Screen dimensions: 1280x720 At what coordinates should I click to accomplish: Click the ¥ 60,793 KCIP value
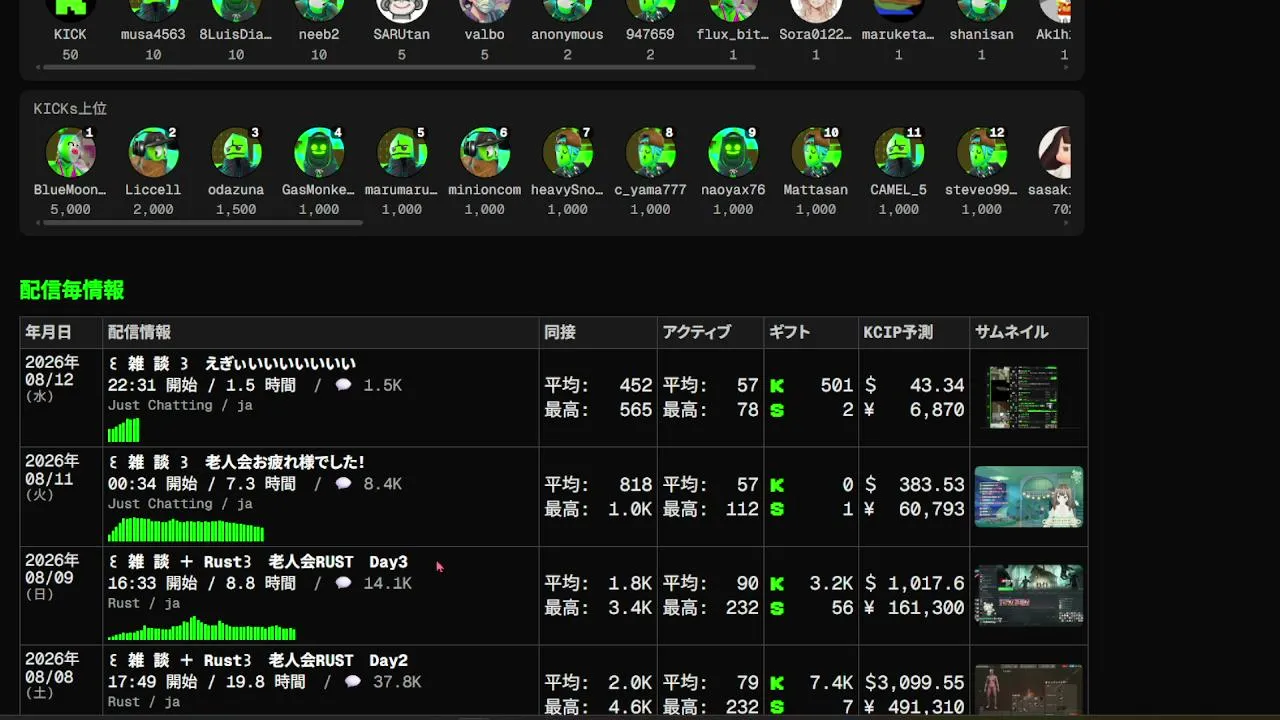pyautogui.click(x=914, y=509)
